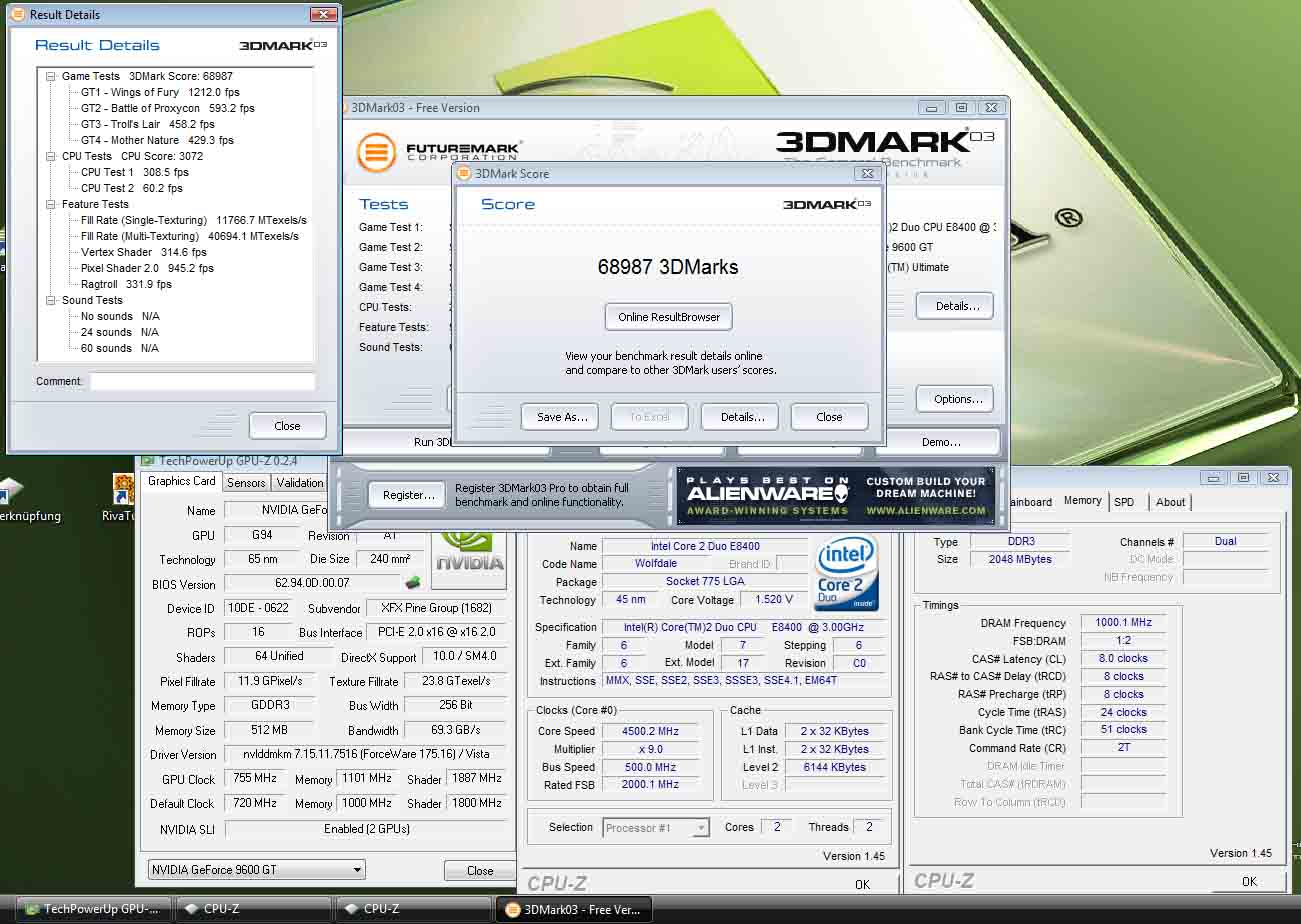Select the GT4 - Mother Nature row
The image size is (1301, 924).
[157, 140]
